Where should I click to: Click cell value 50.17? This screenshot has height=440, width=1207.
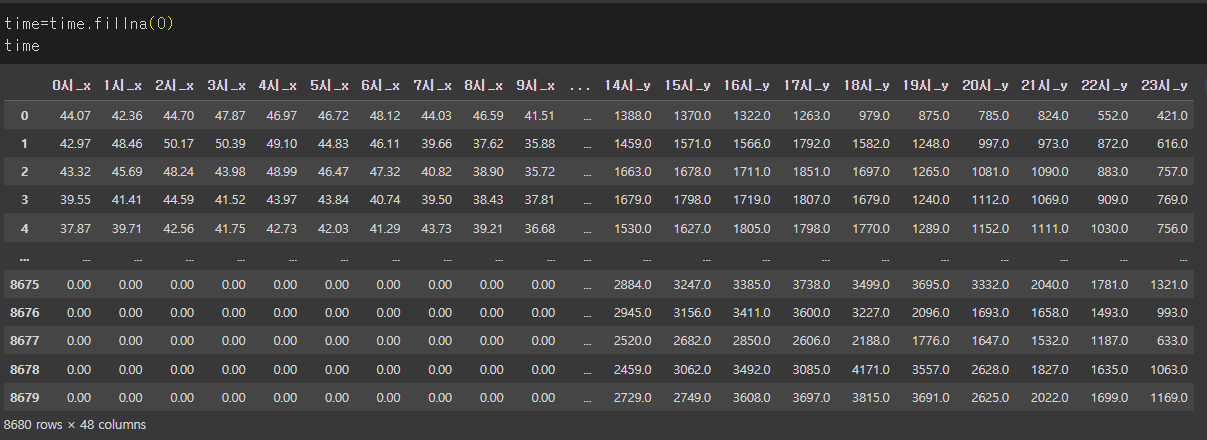pyautogui.click(x=178, y=144)
